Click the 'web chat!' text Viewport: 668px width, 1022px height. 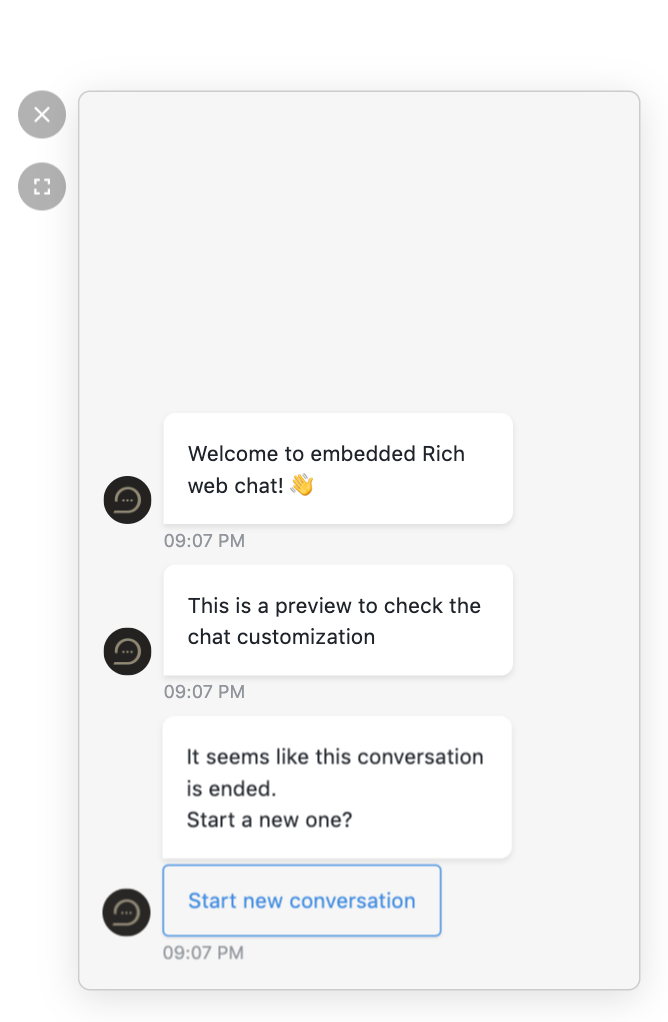(x=236, y=486)
